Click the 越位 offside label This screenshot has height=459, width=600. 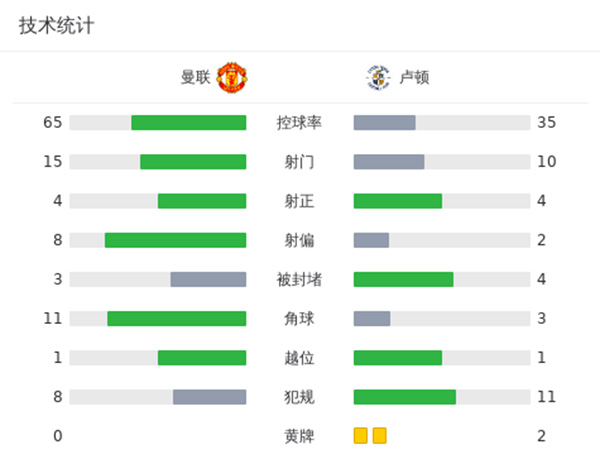coord(299,358)
